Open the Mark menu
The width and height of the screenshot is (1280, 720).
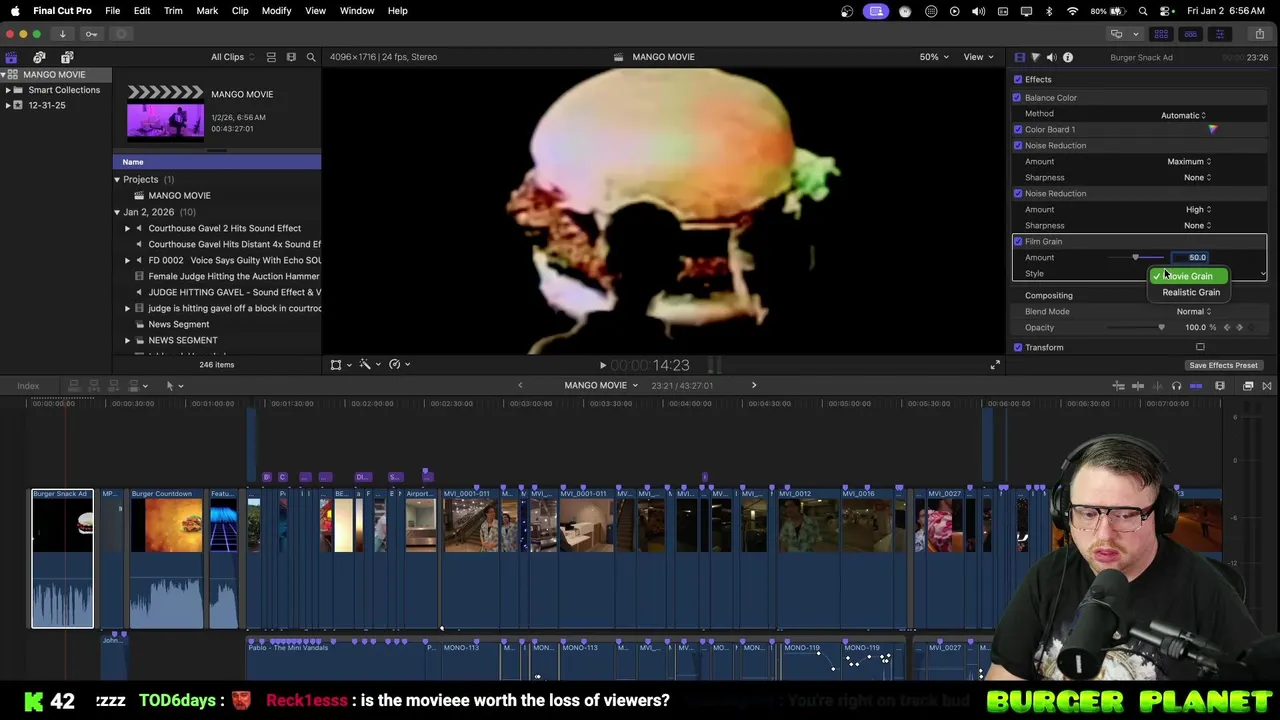[x=207, y=11]
